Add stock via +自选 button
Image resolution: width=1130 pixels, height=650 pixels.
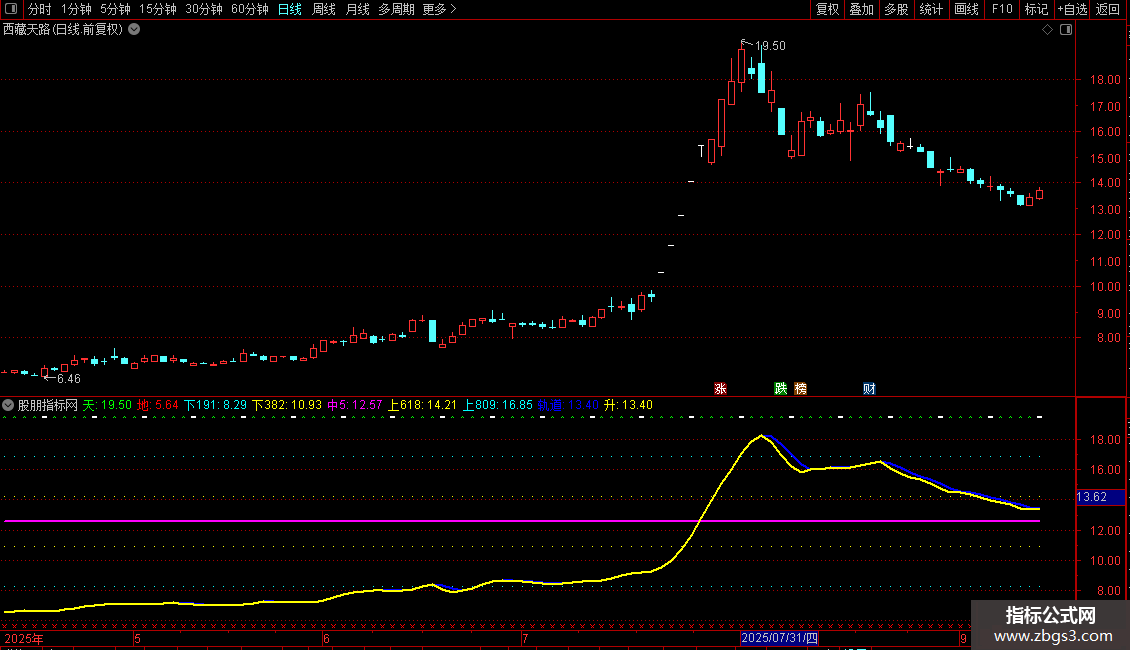point(1072,9)
